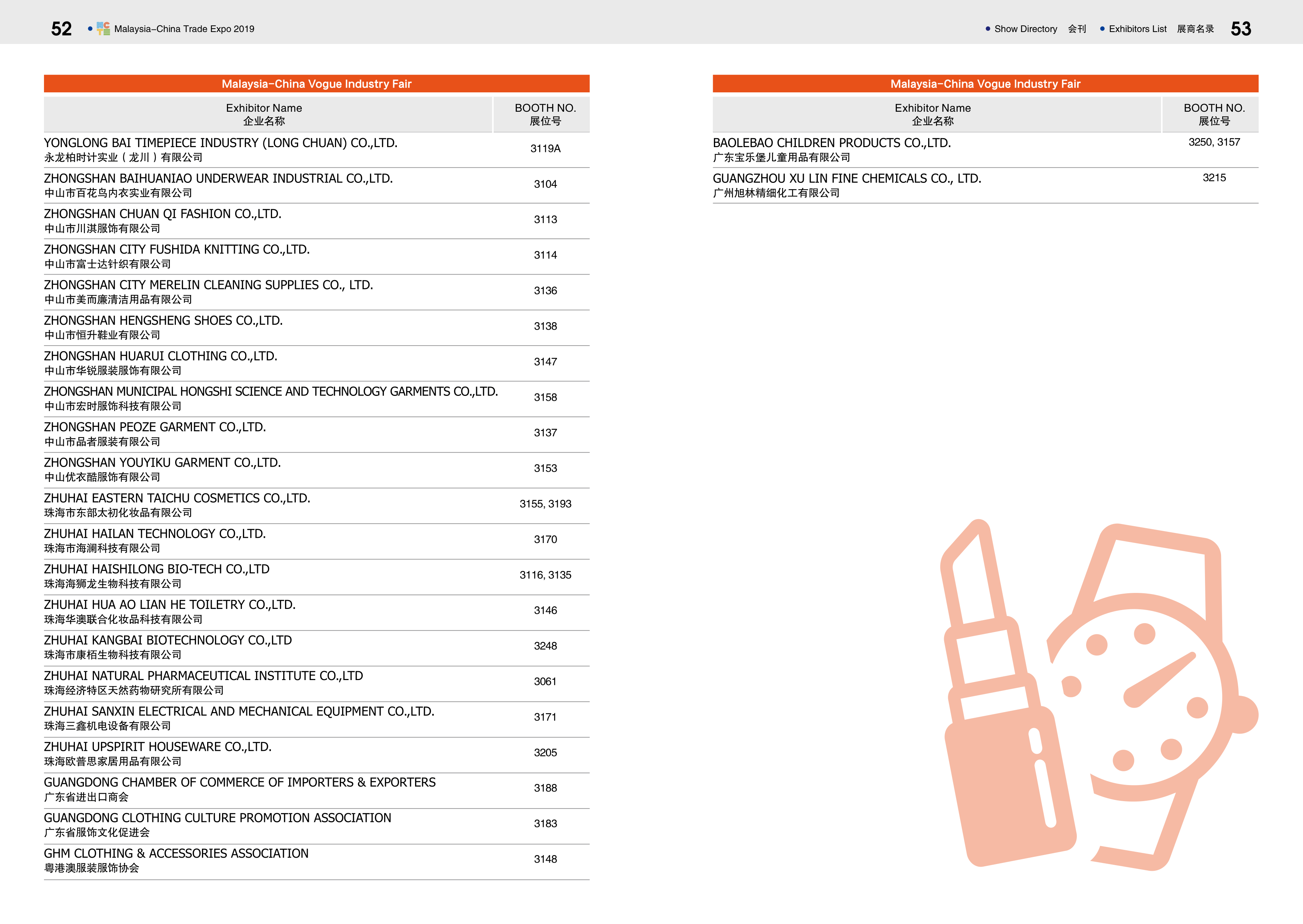Click the Malaysia–China Trade Expo 2019 header text

pos(184,29)
